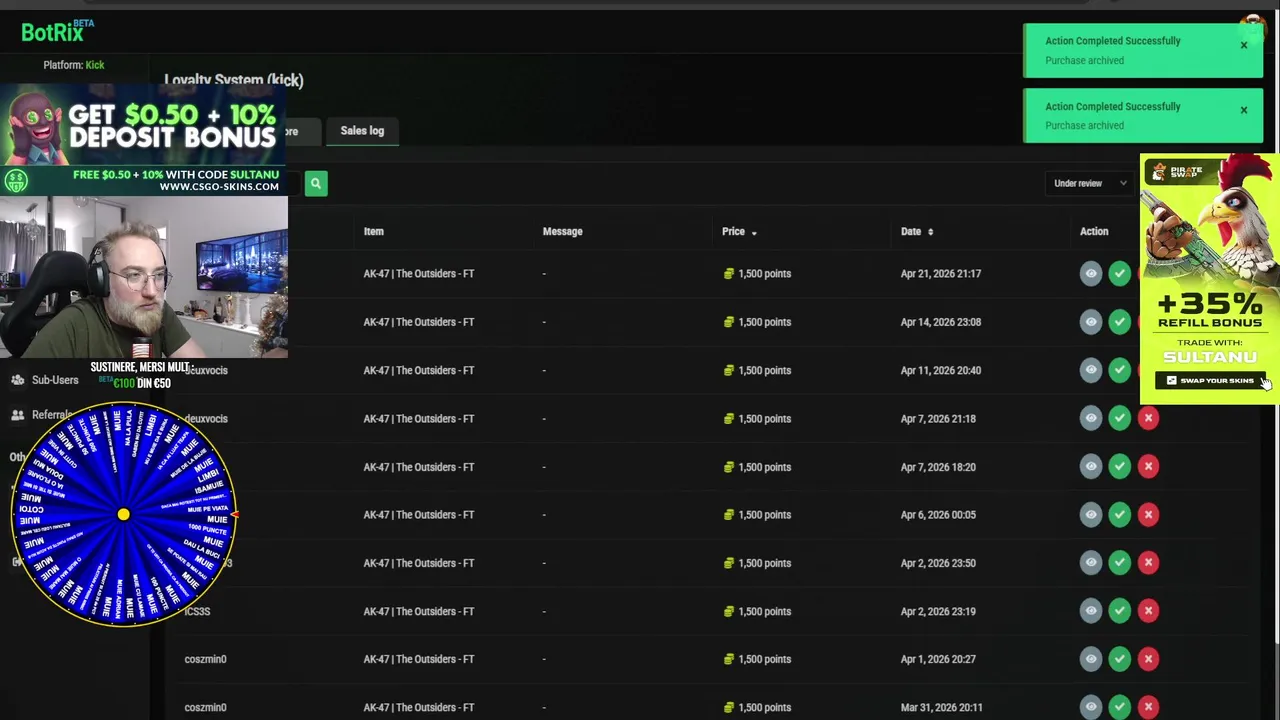This screenshot has width=1280, height=720.
Task: Click the green search button
Action: point(316,183)
